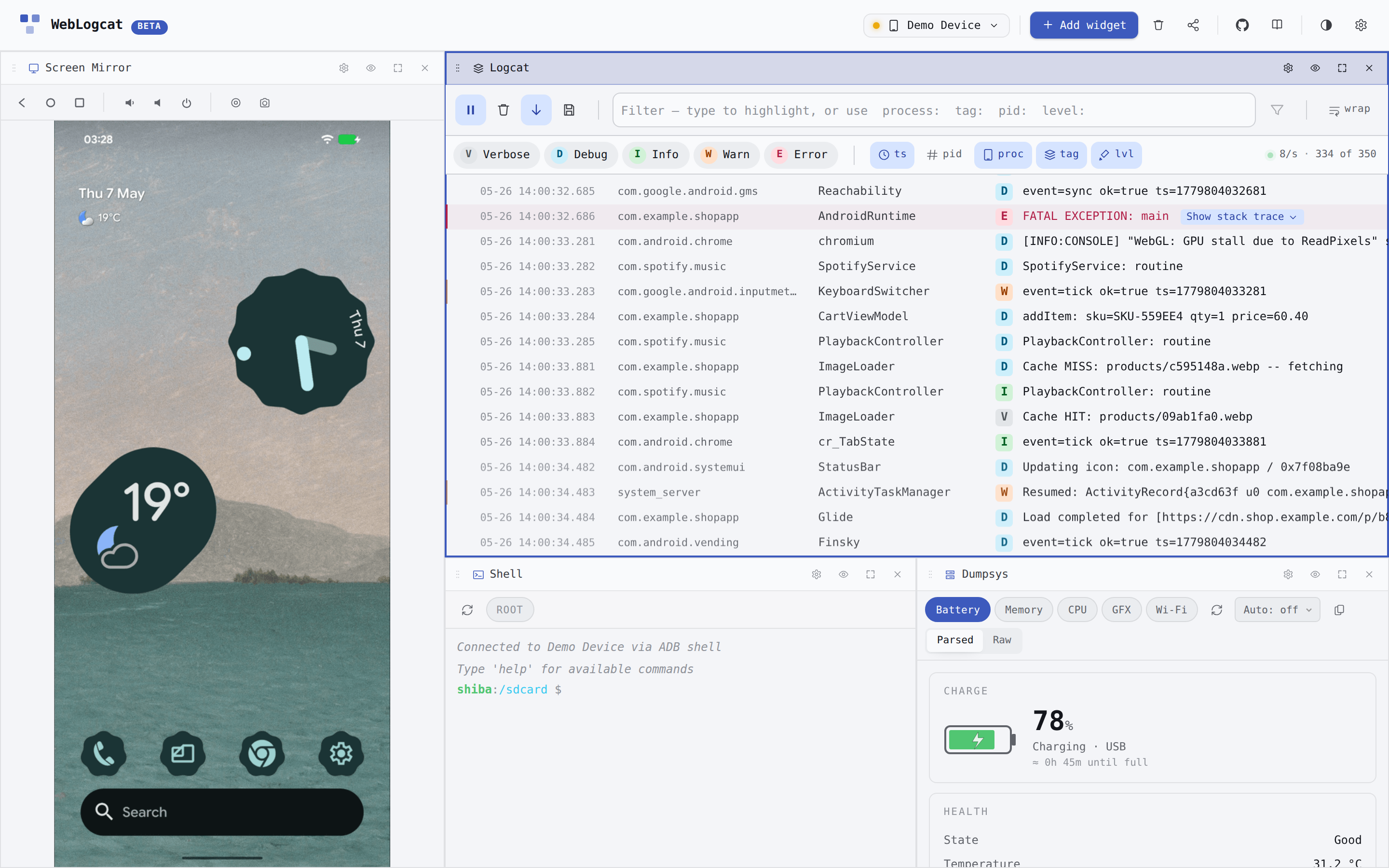This screenshot has width=1389, height=868.
Task: Toggle the ts timestamp column
Action: [x=892, y=154]
